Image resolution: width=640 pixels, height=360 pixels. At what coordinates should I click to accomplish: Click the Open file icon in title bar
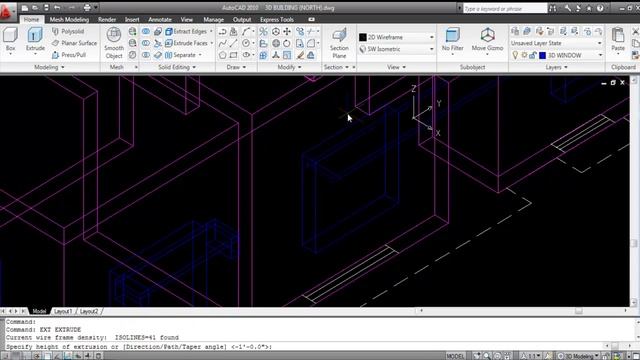(x=35, y=8)
